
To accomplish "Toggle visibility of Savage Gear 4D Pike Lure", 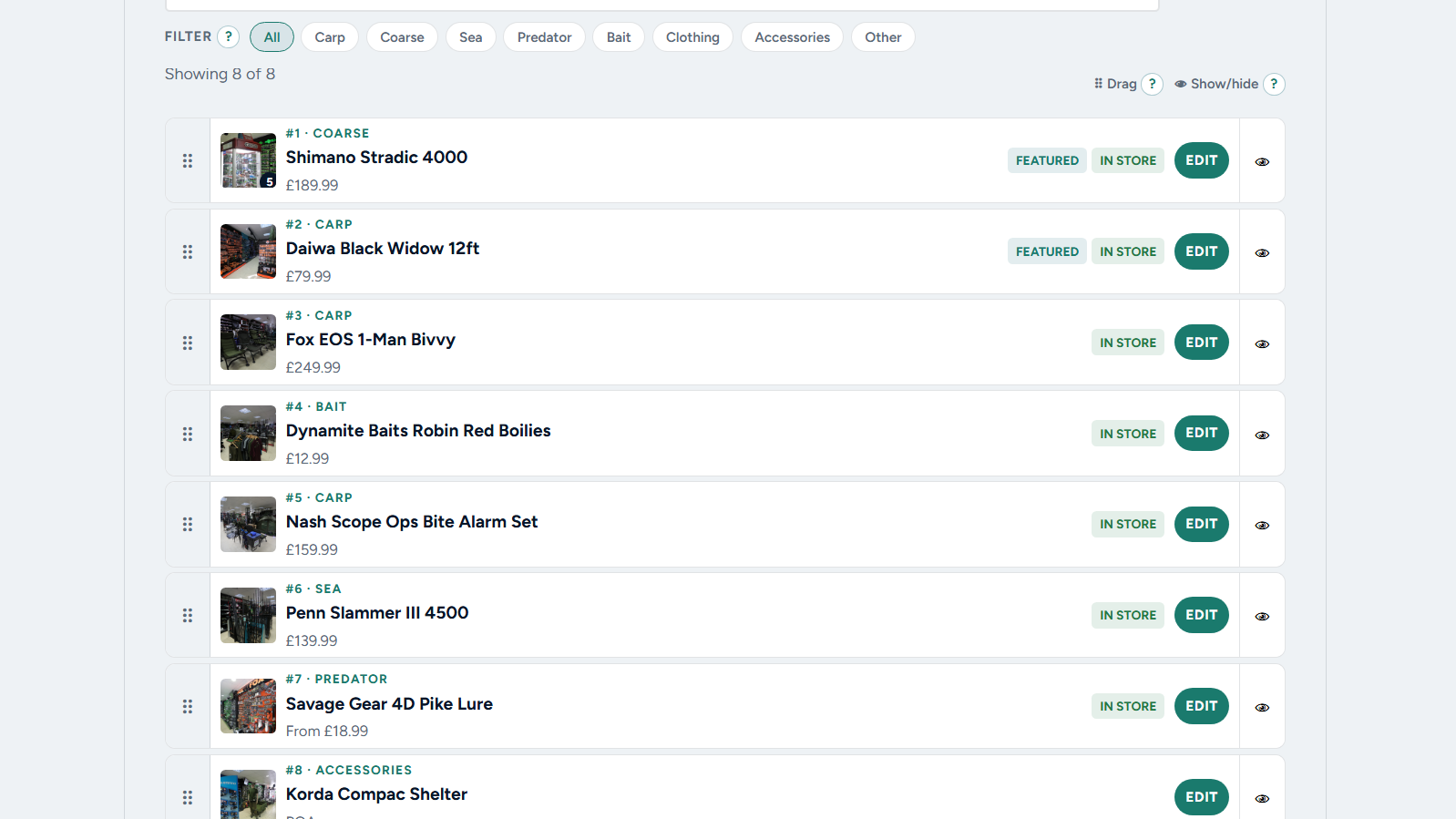I will click(1262, 707).
